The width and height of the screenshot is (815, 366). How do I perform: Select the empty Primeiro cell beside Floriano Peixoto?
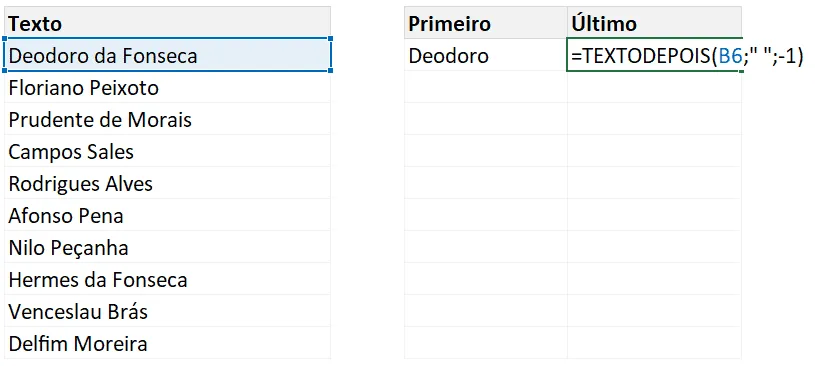pyautogui.click(x=485, y=87)
